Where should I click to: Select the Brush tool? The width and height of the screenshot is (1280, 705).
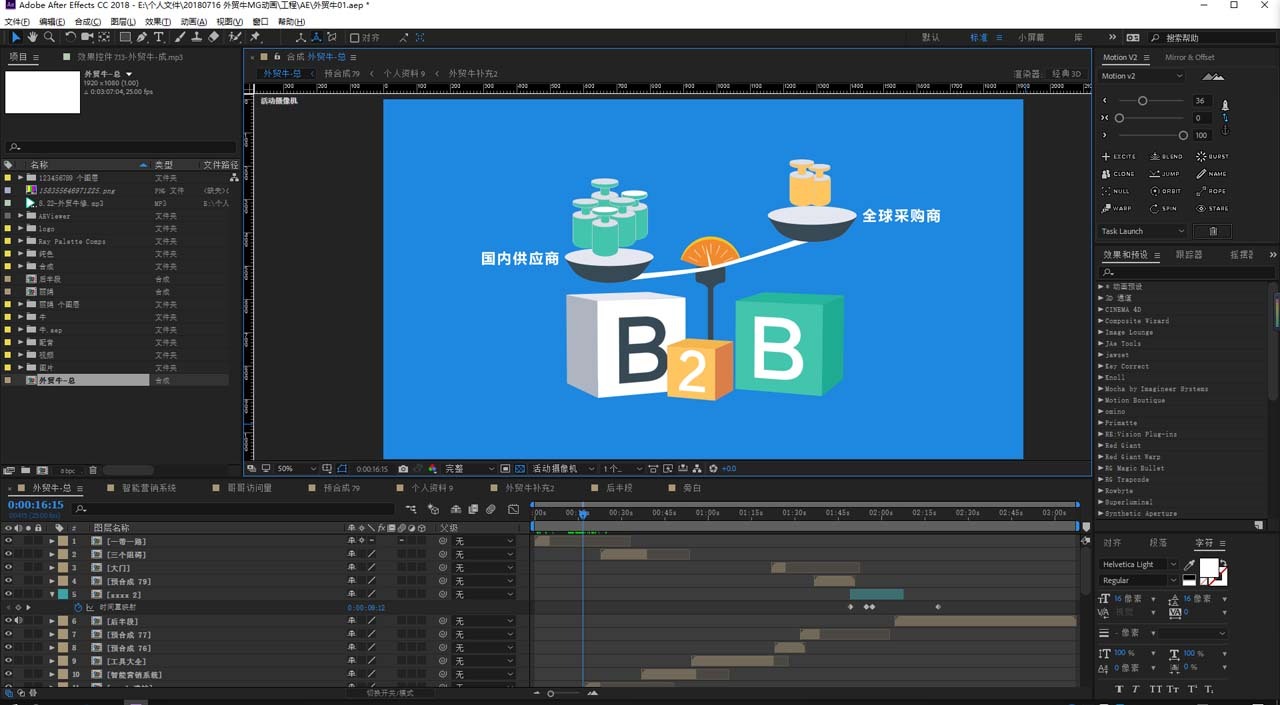pos(180,37)
